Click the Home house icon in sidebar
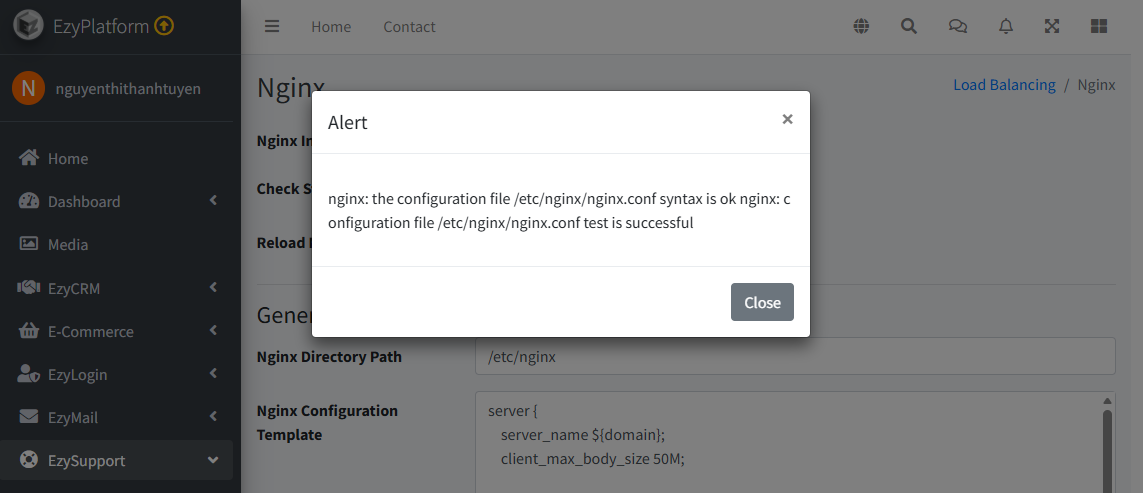Image resolution: width=1143 pixels, height=493 pixels. 28,158
